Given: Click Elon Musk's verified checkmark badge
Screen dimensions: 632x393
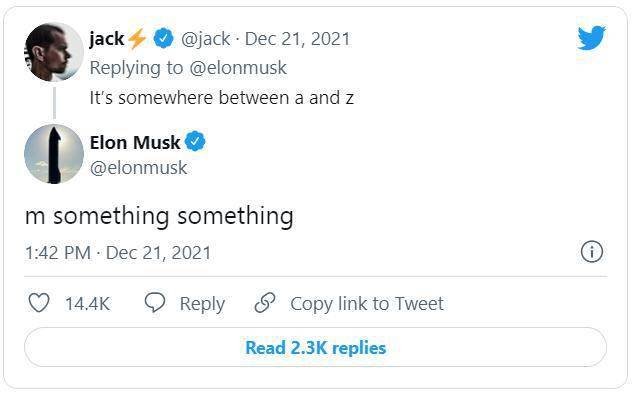Looking at the screenshot, I should coord(195,142).
